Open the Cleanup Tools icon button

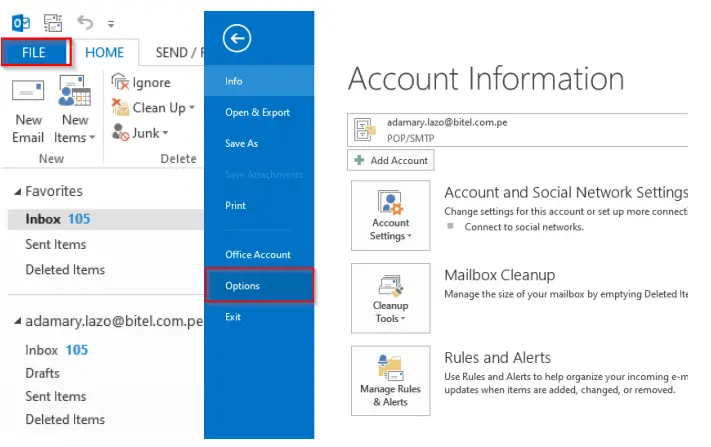click(391, 298)
